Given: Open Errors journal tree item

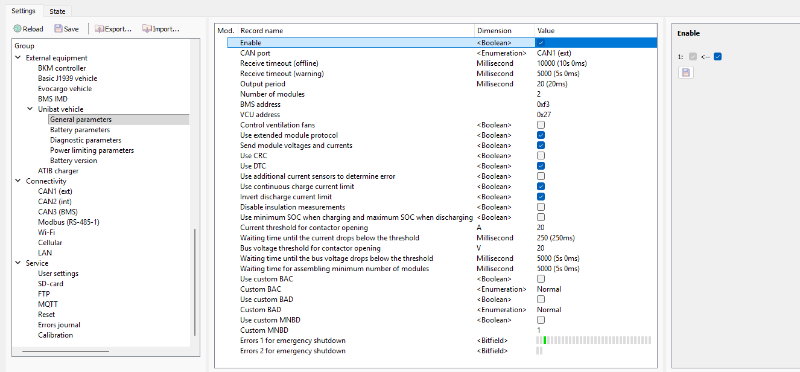Looking at the screenshot, I should coord(59,325).
